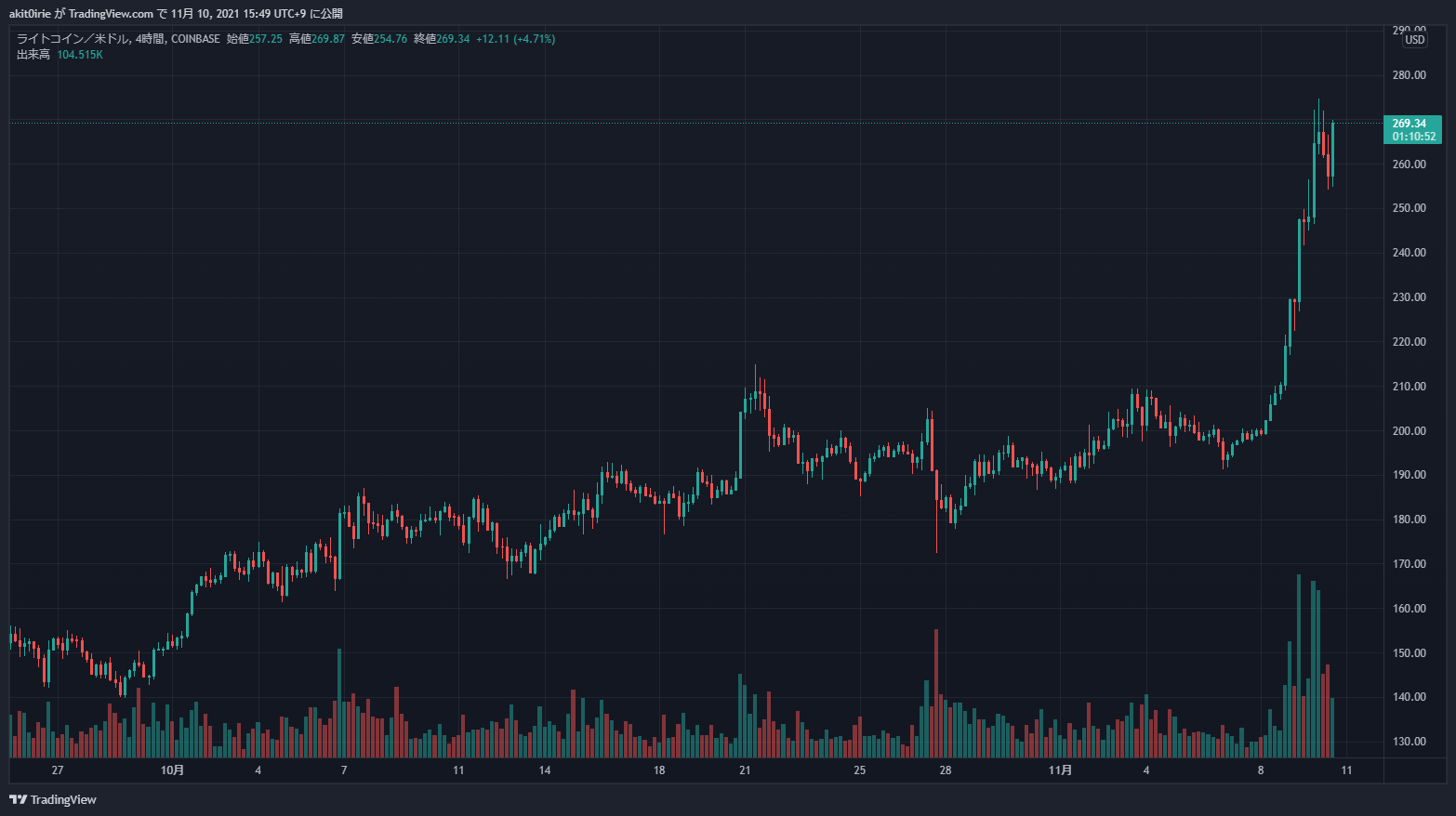Click the 180.00 price axis label
Viewport: 1456px width, 816px height.
pyautogui.click(x=1409, y=520)
